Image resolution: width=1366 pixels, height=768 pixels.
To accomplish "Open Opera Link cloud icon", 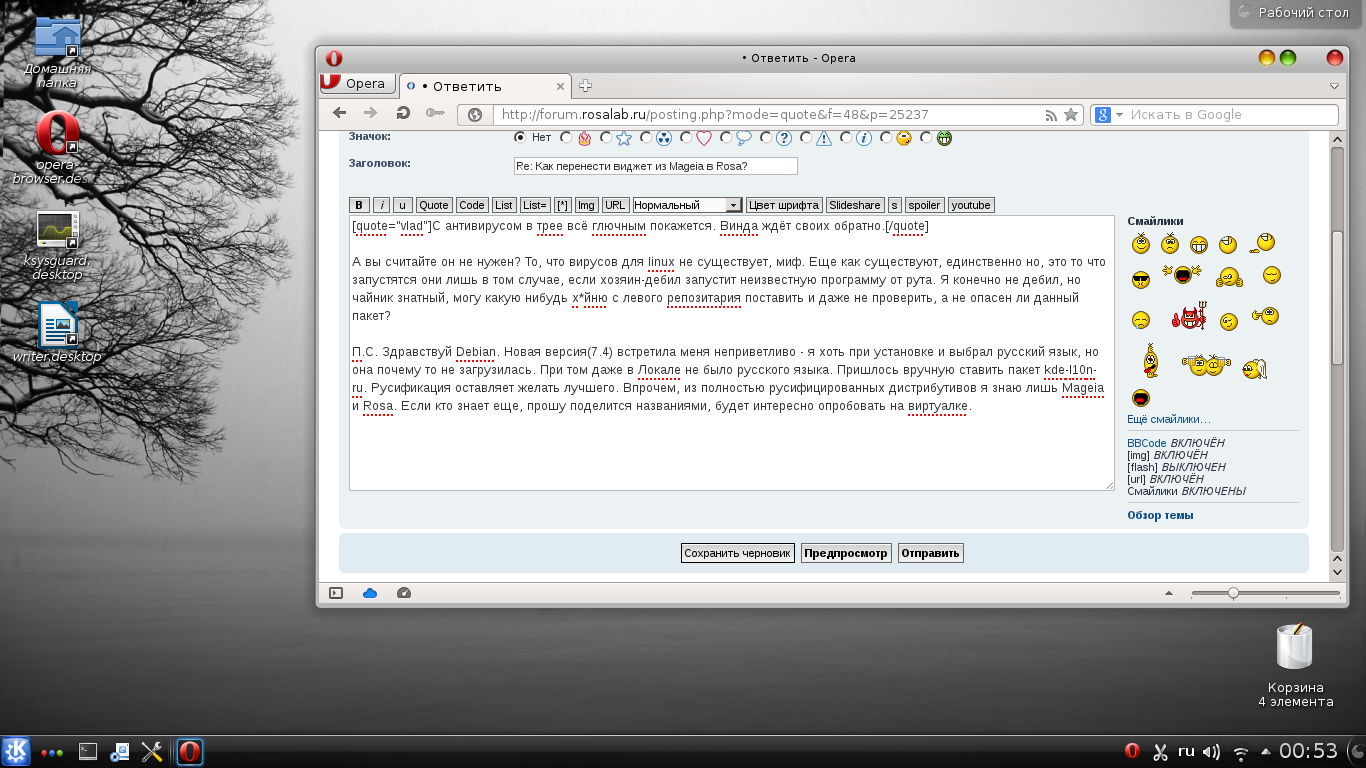I will pos(370,593).
